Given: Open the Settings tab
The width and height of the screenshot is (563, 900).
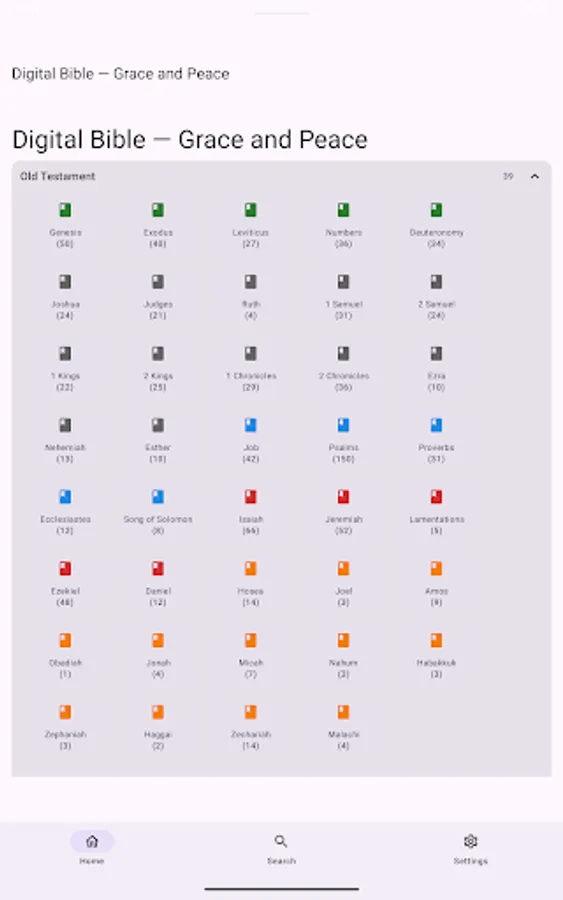Looking at the screenshot, I should point(471,849).
